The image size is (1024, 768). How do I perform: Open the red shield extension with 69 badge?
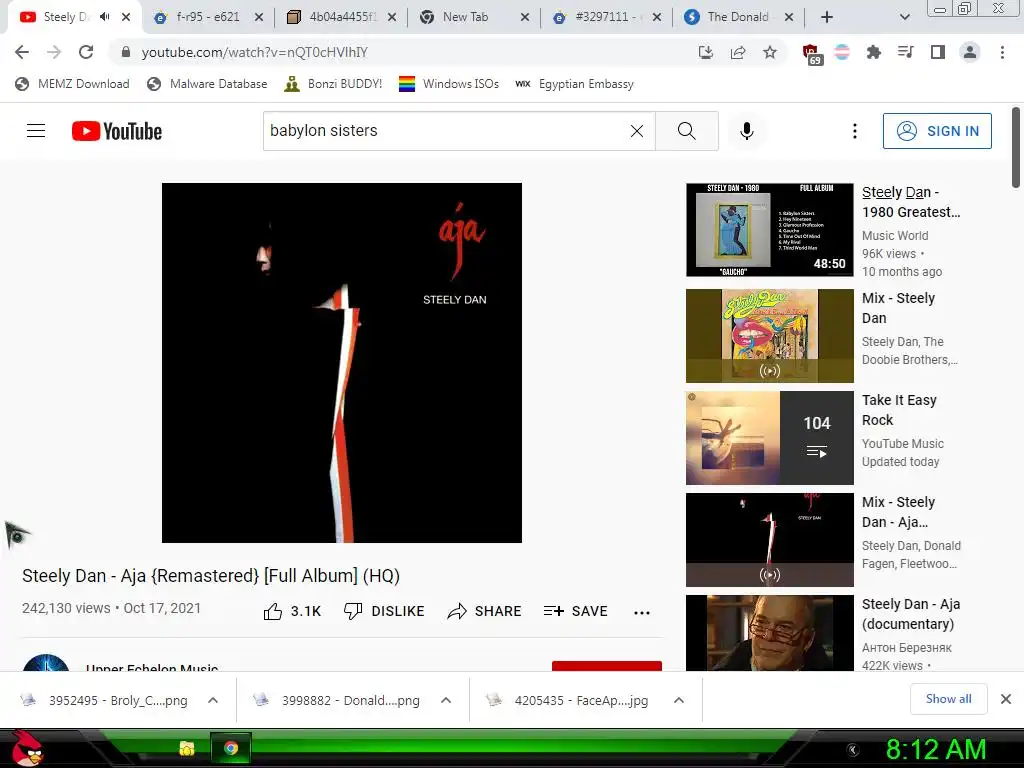pos(811,54)
